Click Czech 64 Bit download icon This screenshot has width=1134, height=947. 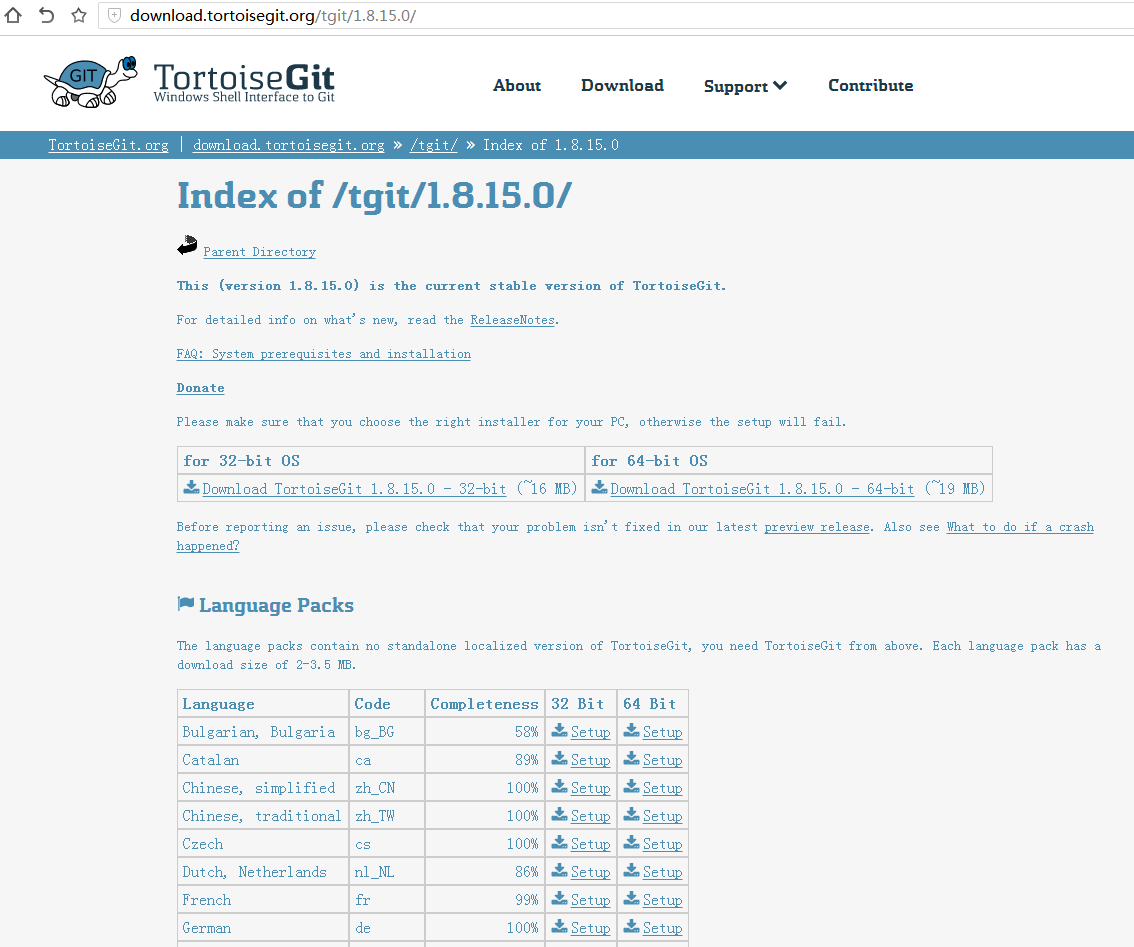631,843
